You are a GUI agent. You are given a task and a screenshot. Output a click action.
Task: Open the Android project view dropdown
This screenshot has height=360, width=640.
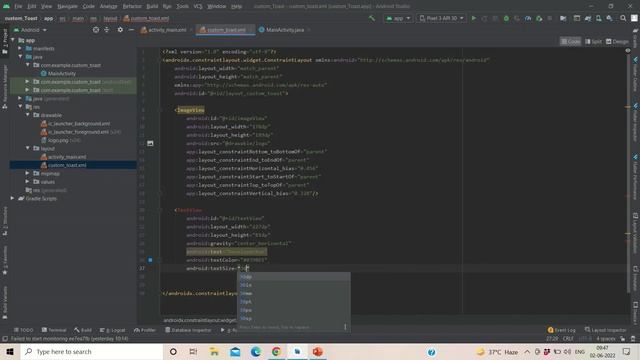coord(30,30)
